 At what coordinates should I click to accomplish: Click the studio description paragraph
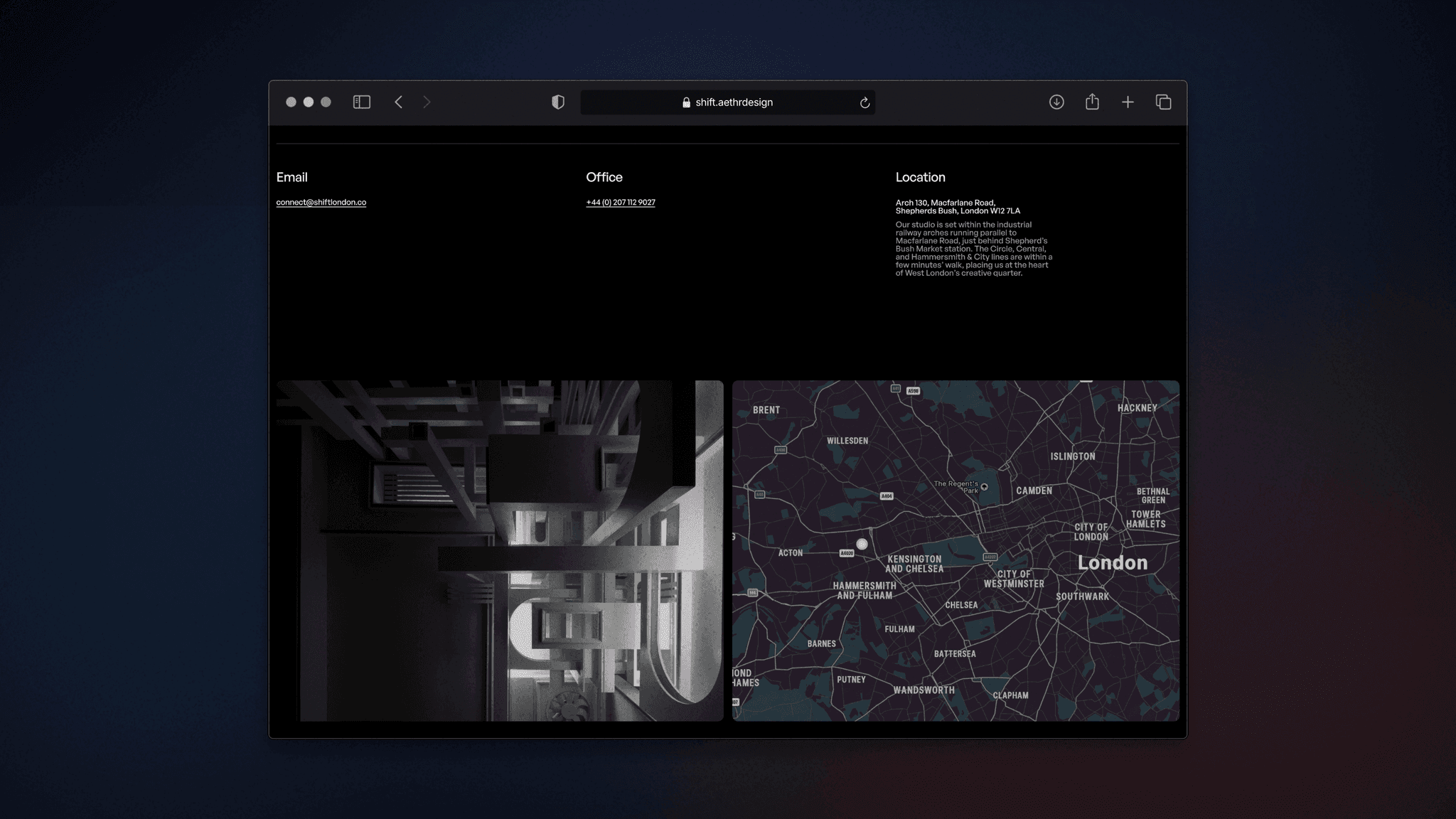[974, 249]
